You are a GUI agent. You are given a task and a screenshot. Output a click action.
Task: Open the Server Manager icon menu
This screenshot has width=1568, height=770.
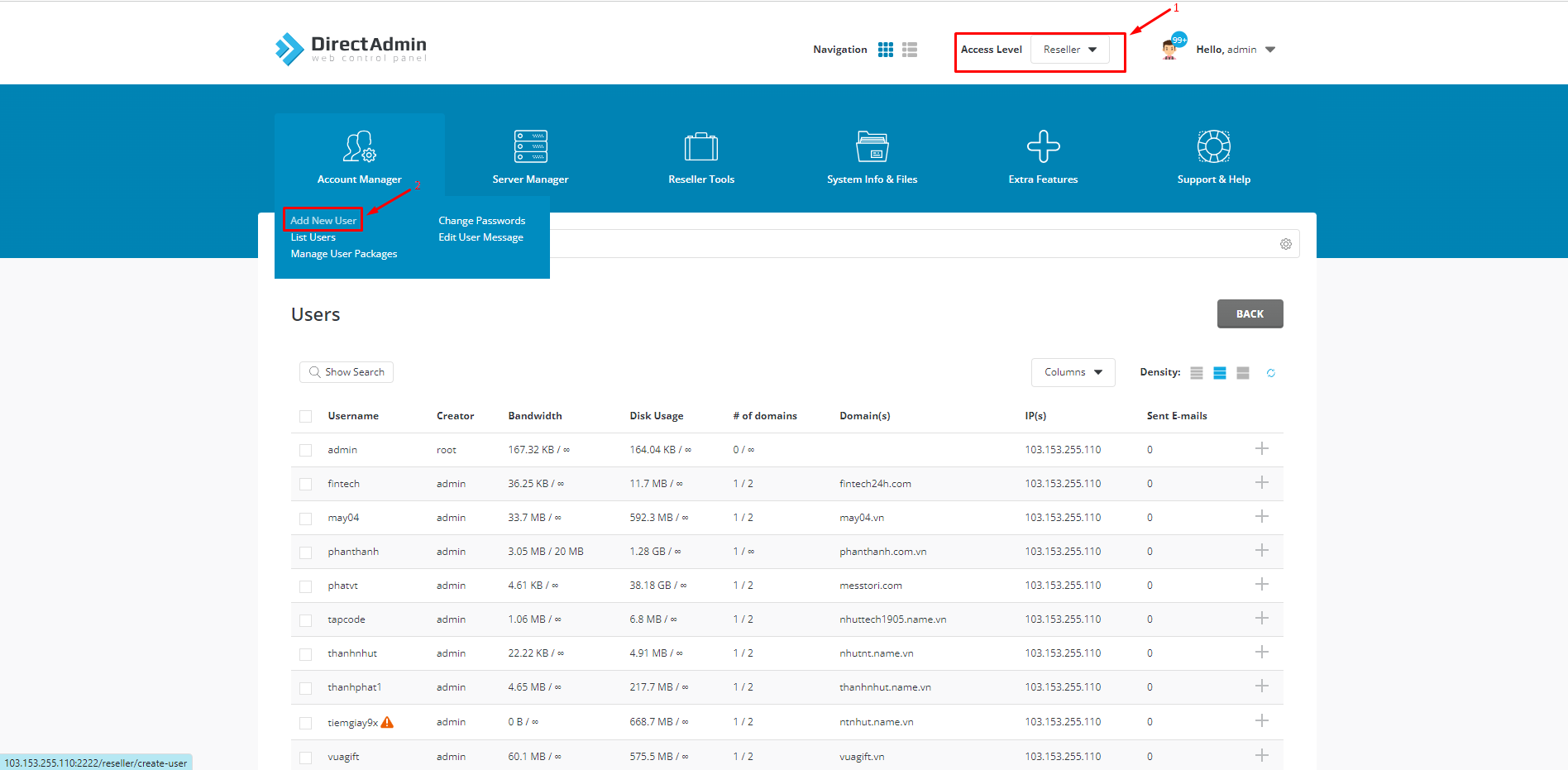(530, 147)
